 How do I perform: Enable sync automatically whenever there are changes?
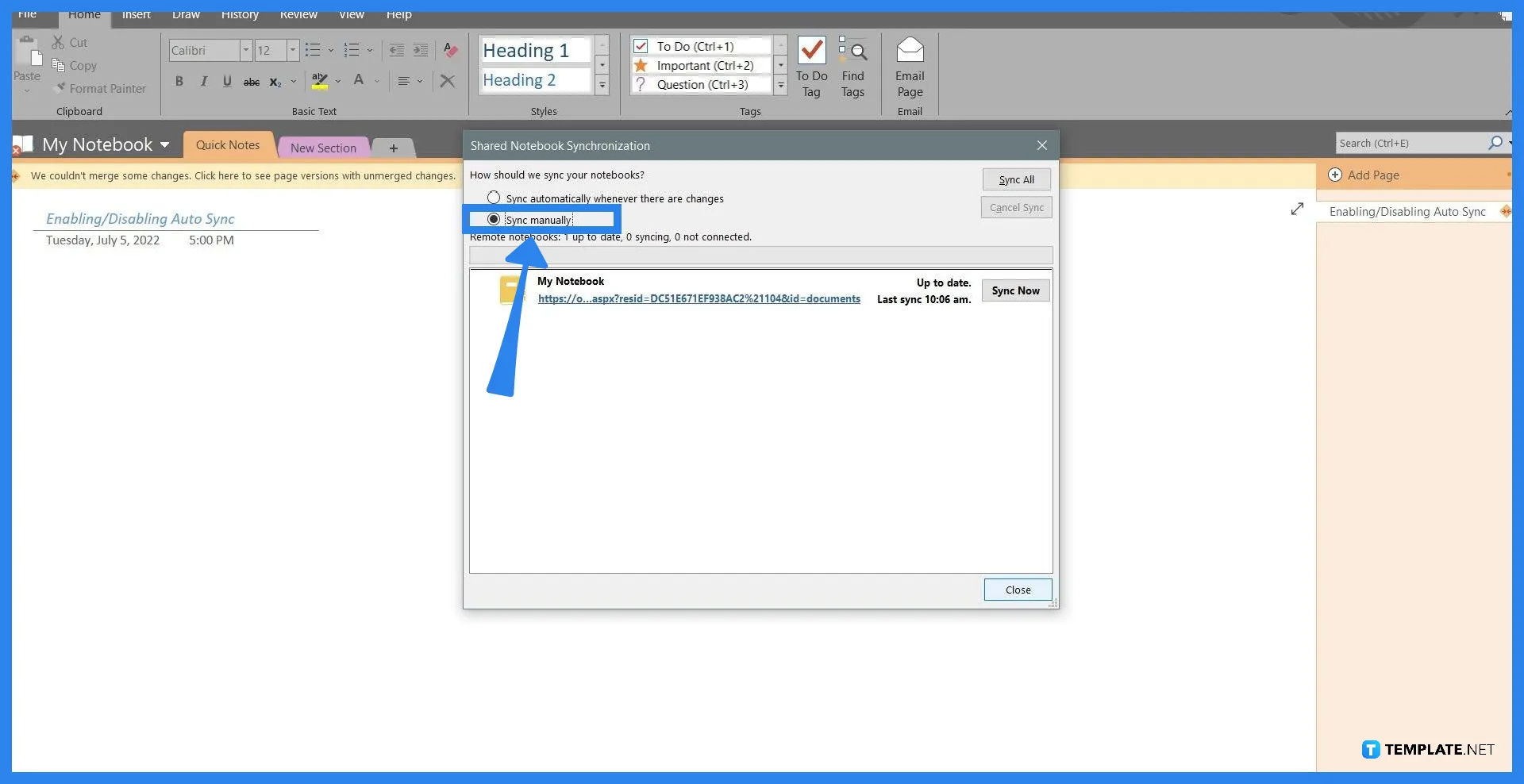(x=493, y=198)
